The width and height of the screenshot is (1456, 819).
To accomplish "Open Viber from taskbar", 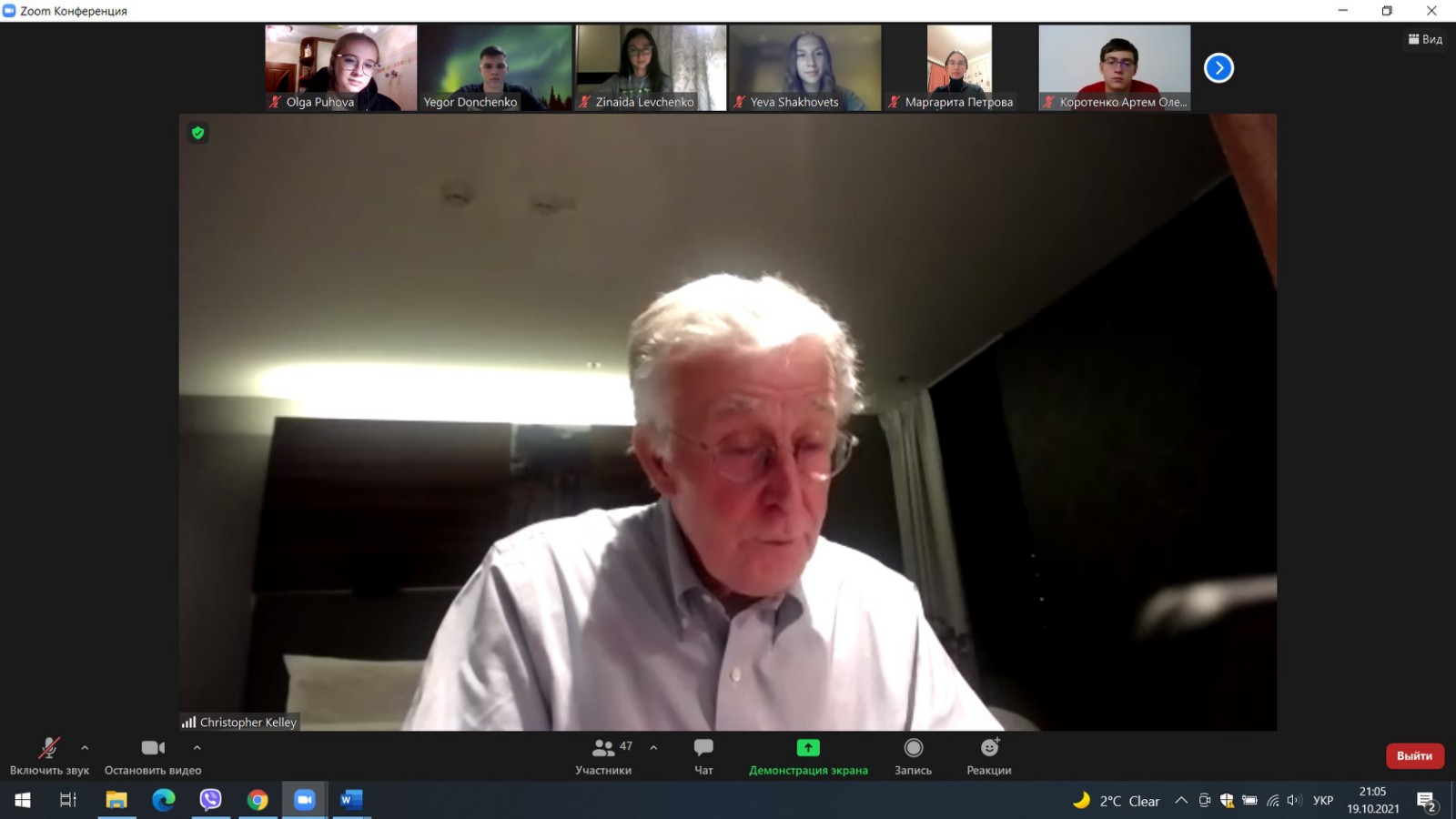I will pyautogui.click(x=210, y=800).
